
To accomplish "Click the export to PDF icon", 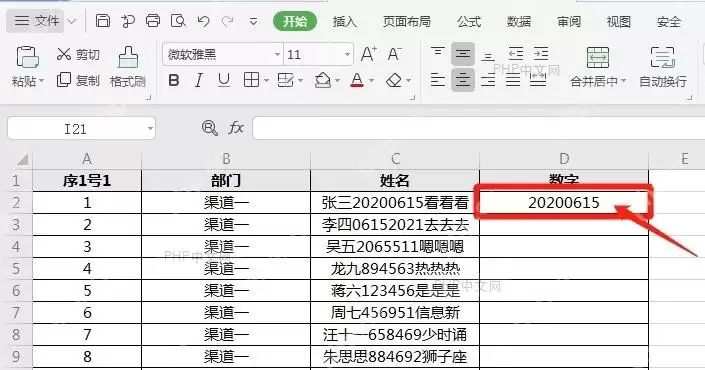I will click(128, 21).
